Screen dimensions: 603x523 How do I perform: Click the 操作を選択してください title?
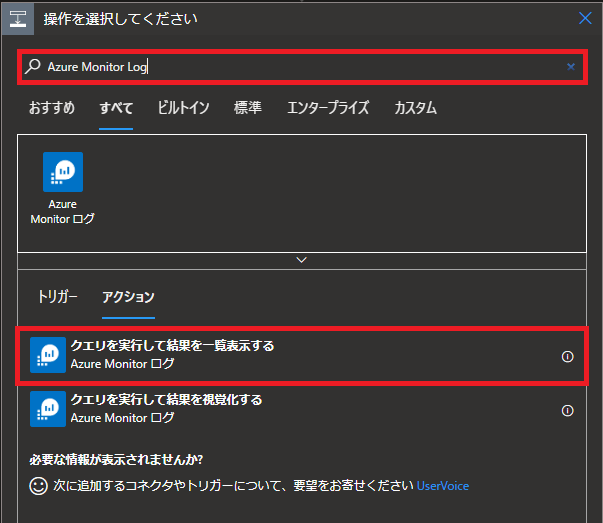(x=120, y=18)
